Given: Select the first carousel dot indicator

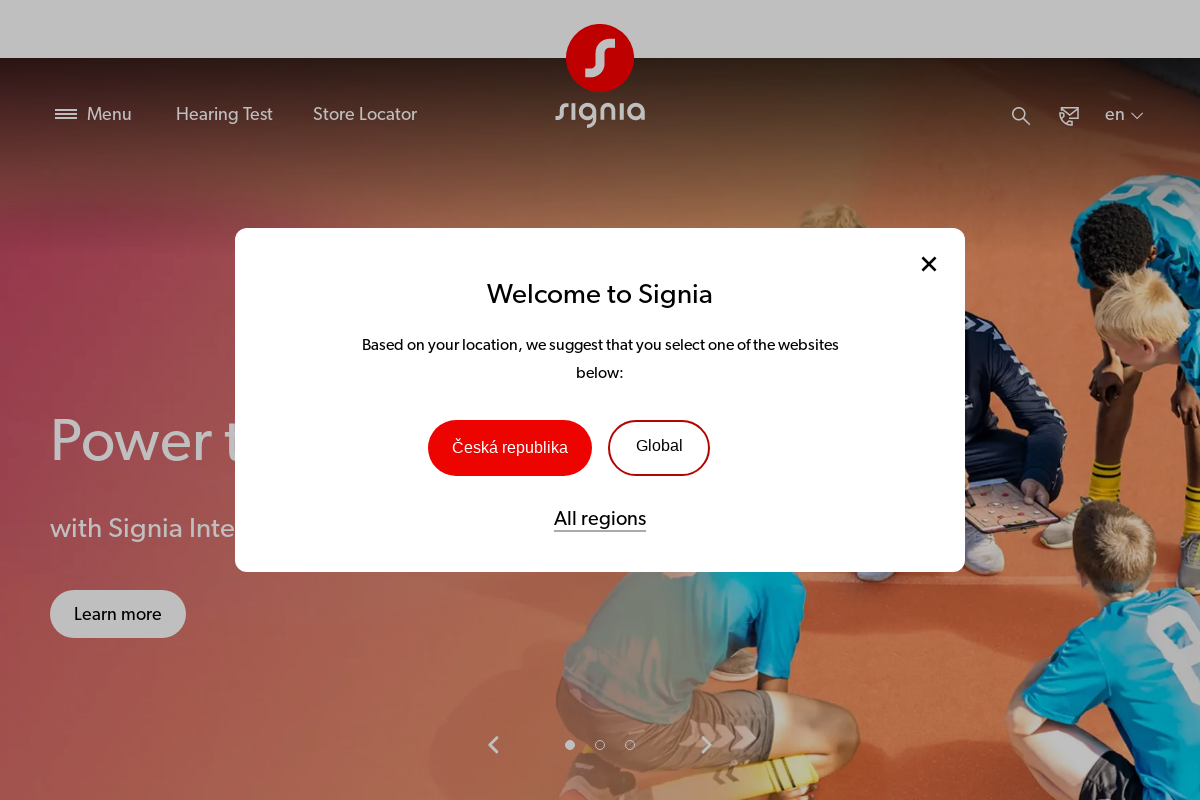Looking at the screenshot, I should pos(570,745).
